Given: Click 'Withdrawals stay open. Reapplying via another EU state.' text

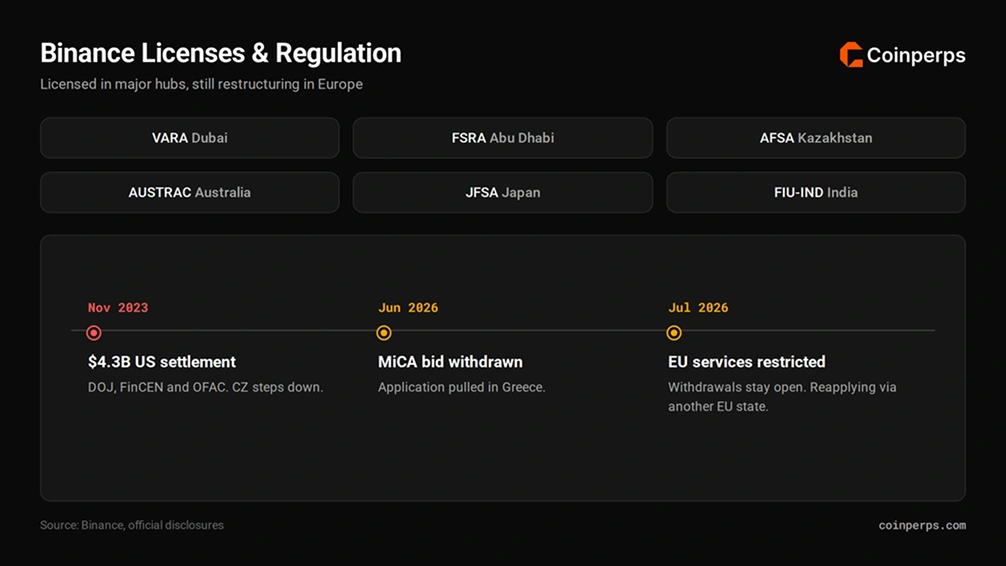Looking at the screenshot, I should coord(782,397).
